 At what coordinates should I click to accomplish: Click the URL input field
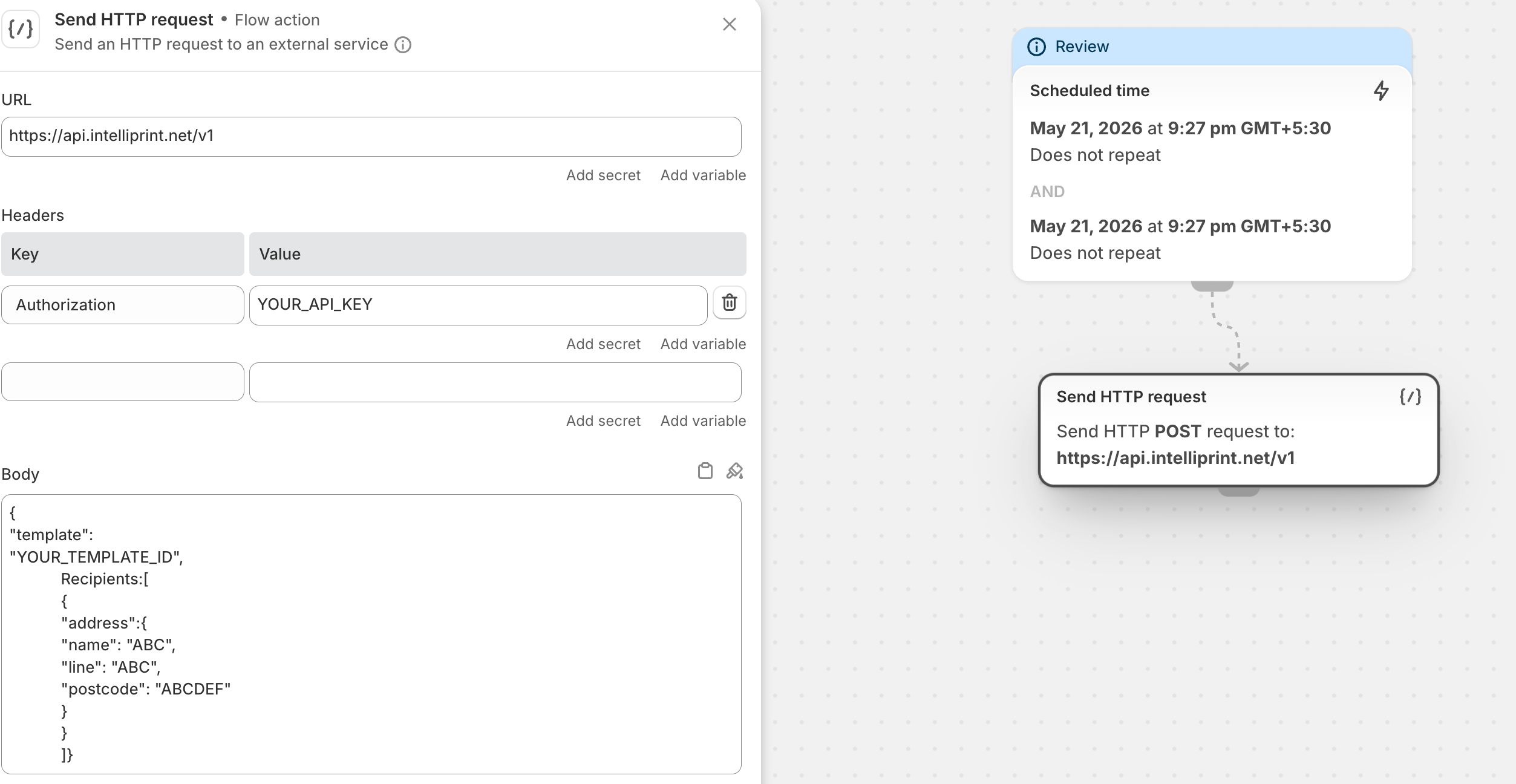[x=371, y=137]
